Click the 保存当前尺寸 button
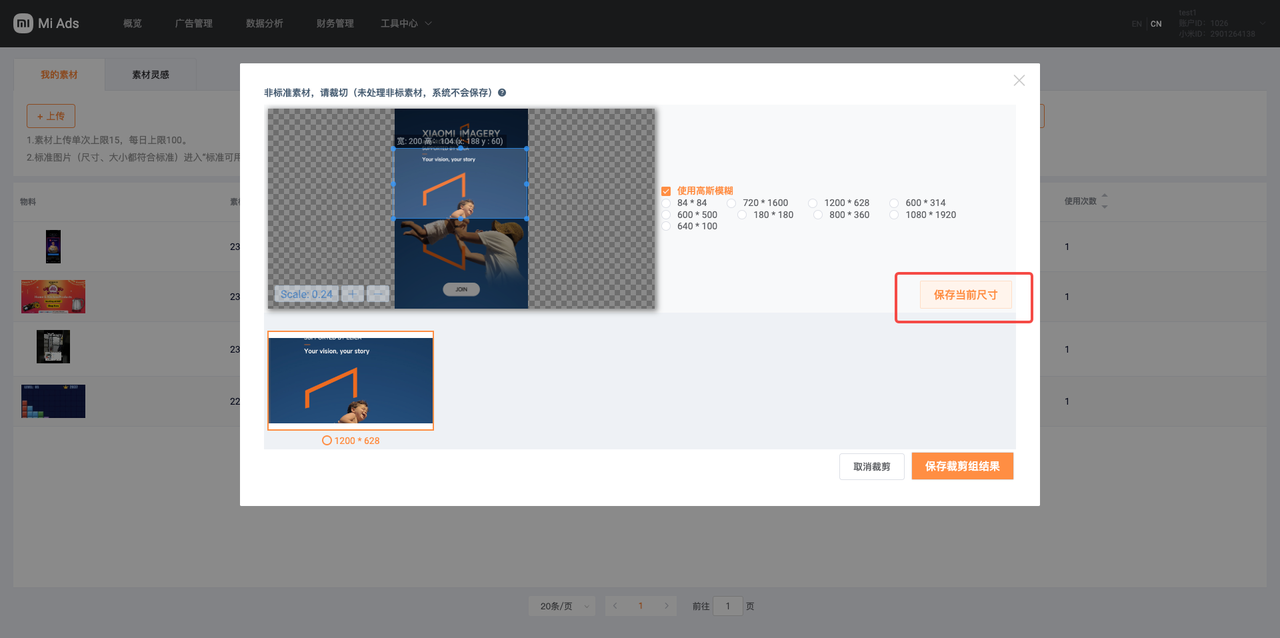1280x638 pixels. 965,295
